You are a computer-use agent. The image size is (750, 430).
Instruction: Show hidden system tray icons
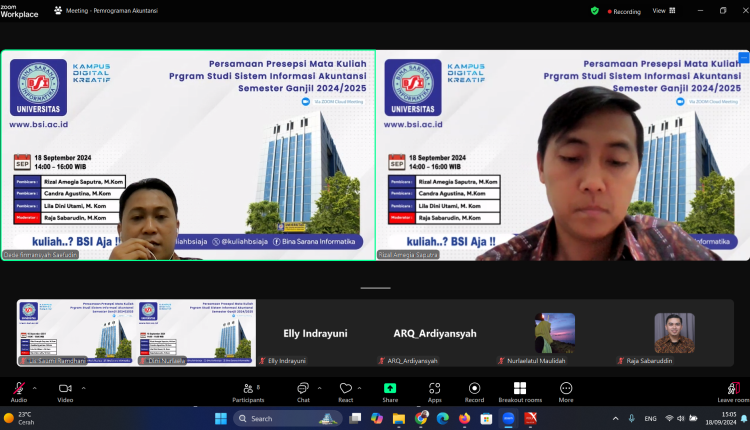616,419
